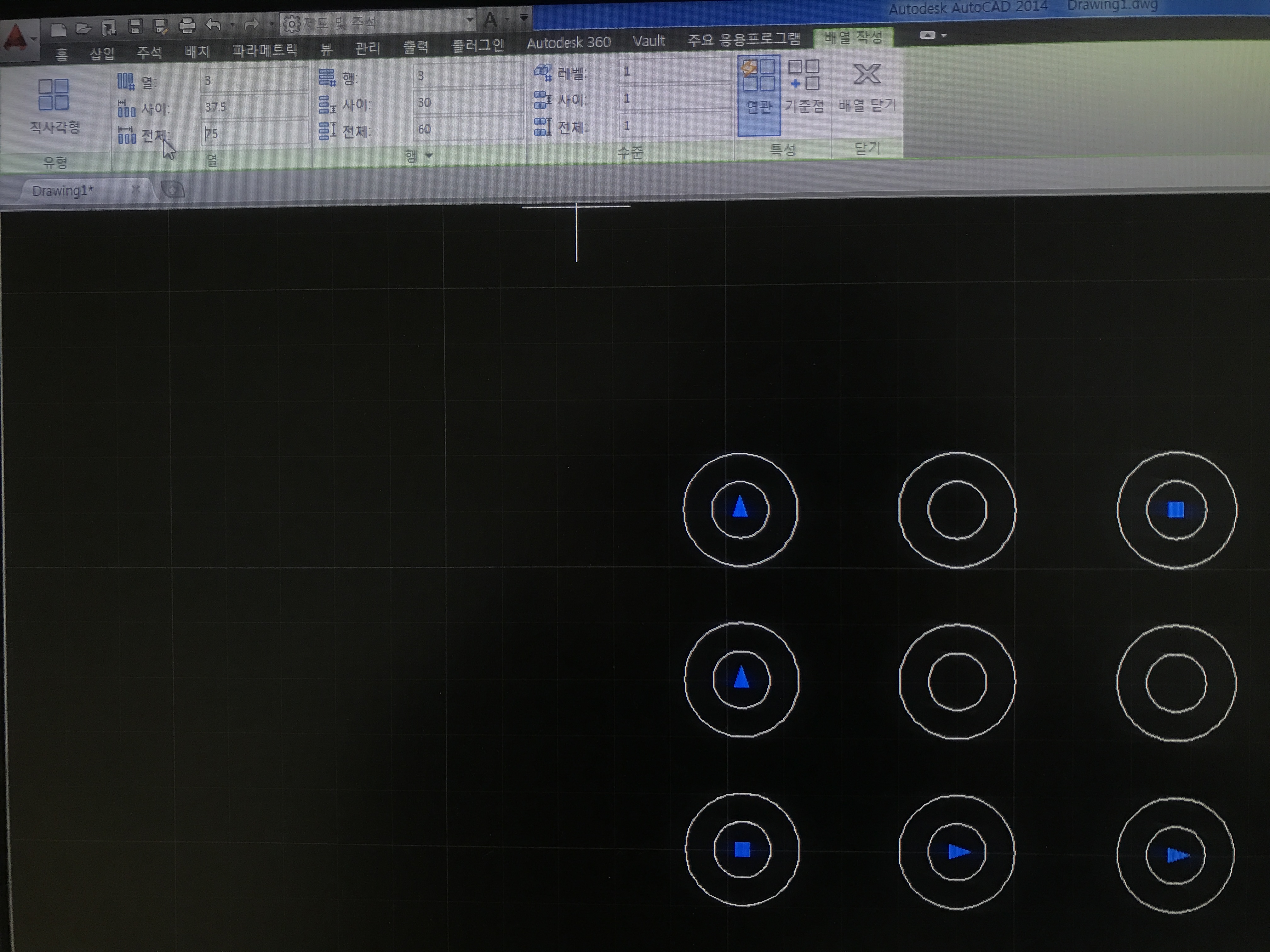Click the level 전체 total icon
1270x952 pixels.
point(542,126)
